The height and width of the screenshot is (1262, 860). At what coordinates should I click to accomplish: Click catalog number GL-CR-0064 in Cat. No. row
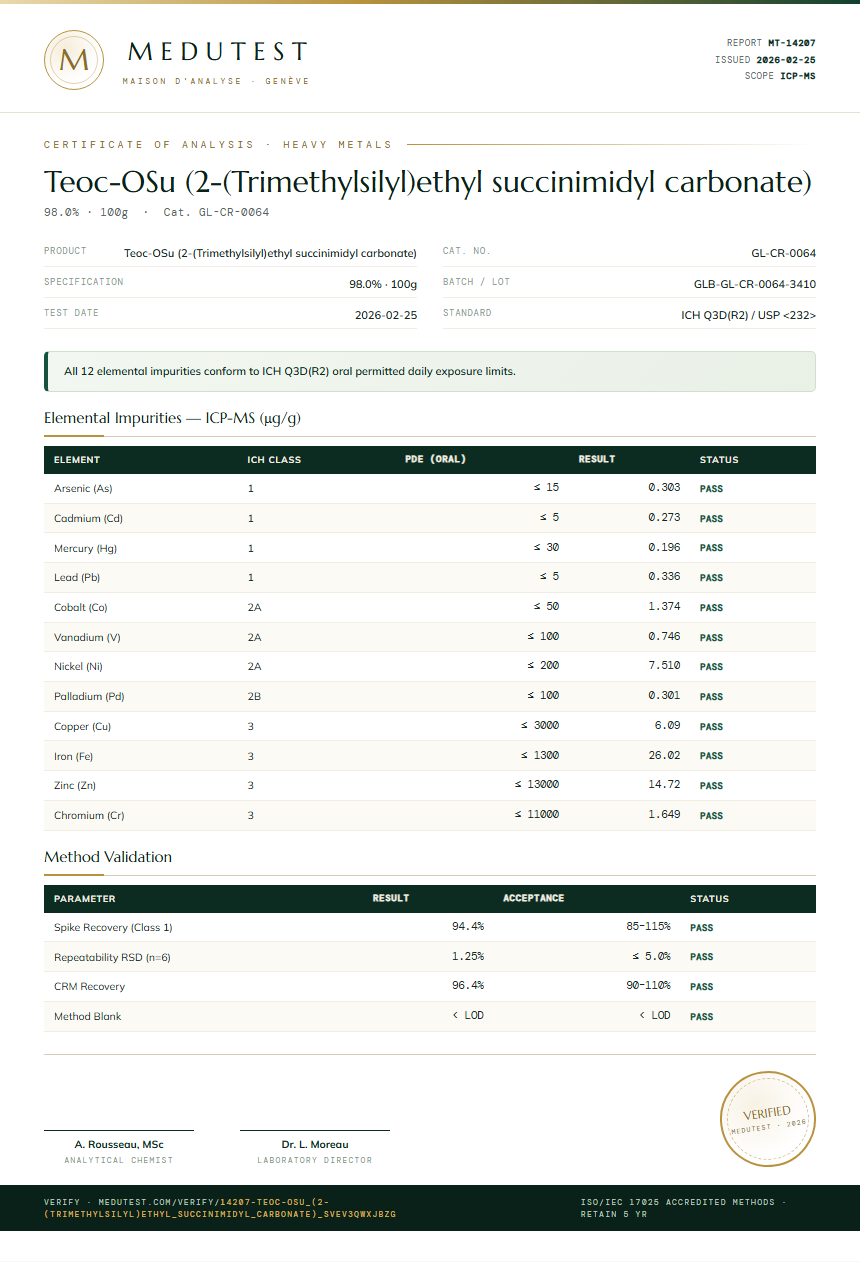(784, 253)
